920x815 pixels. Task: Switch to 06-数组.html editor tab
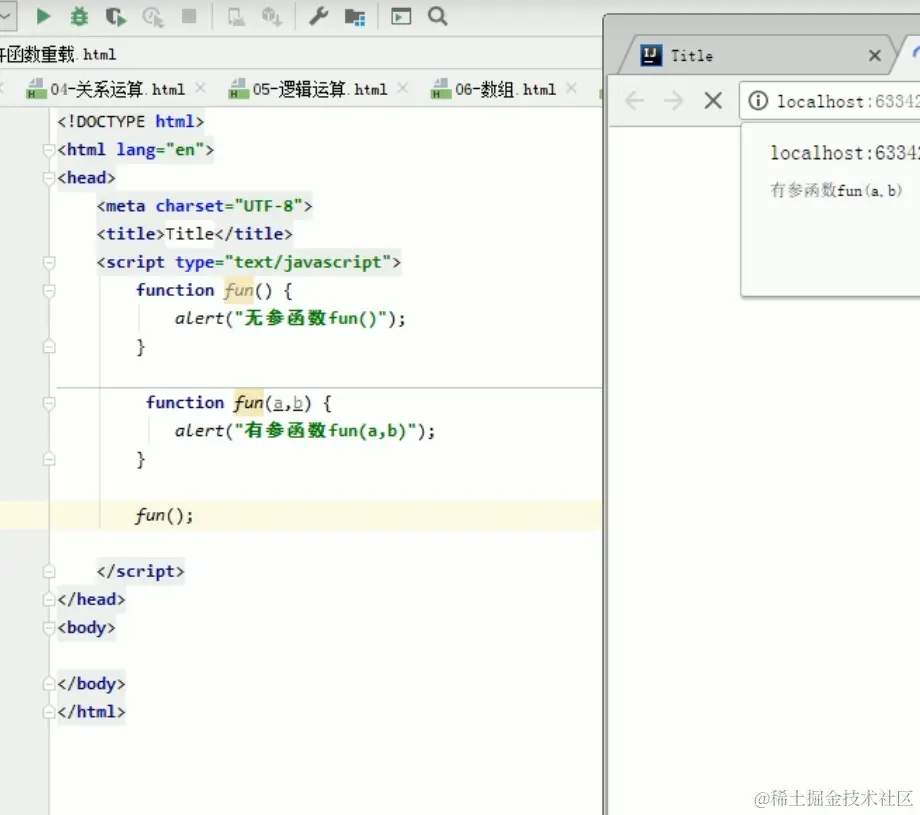coord(505,89)
